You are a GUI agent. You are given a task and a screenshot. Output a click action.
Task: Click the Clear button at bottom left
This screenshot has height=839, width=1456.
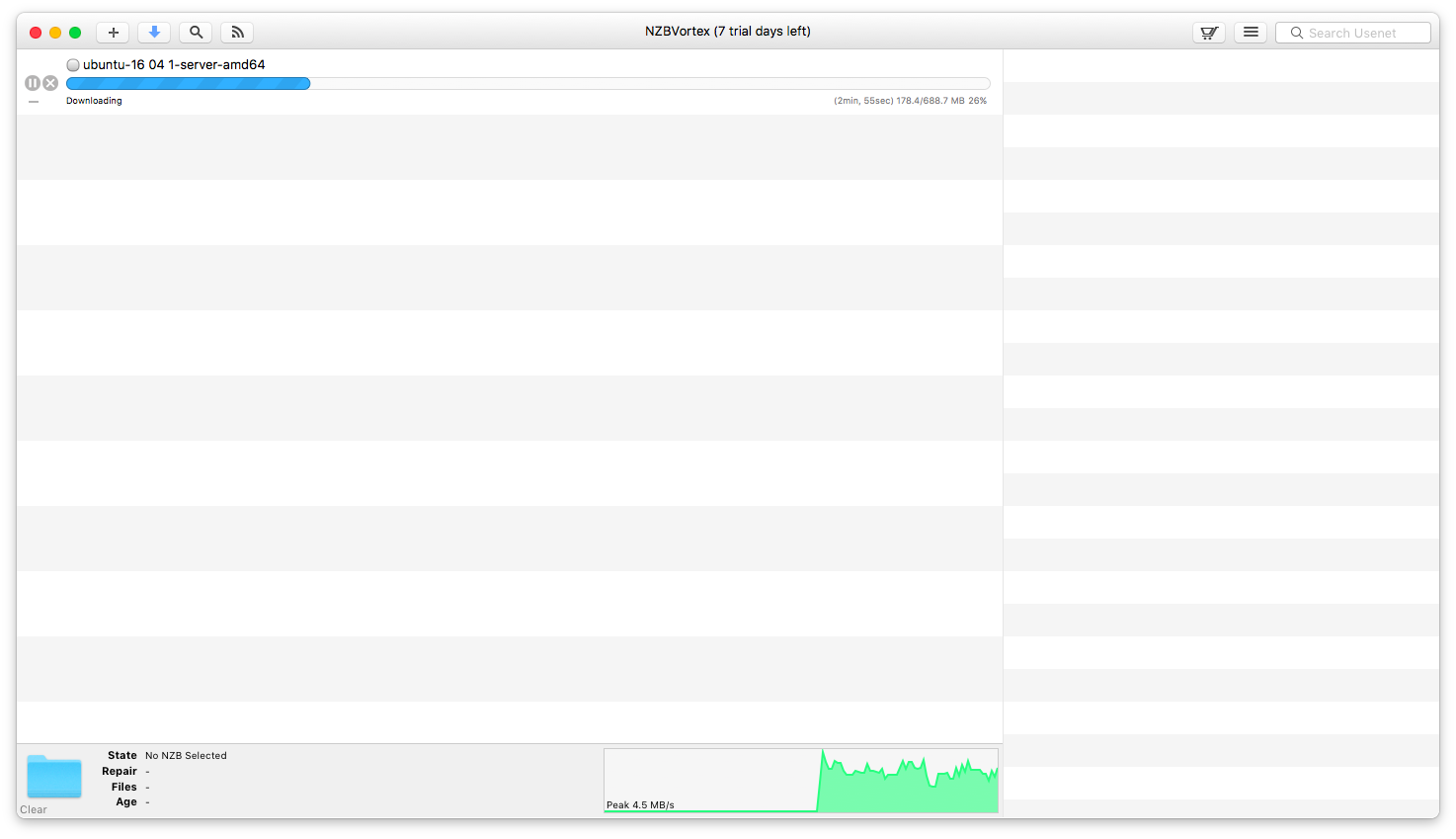point(34,809)
